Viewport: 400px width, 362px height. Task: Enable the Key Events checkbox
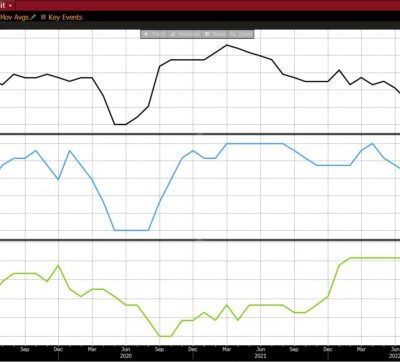coord(43,17)
